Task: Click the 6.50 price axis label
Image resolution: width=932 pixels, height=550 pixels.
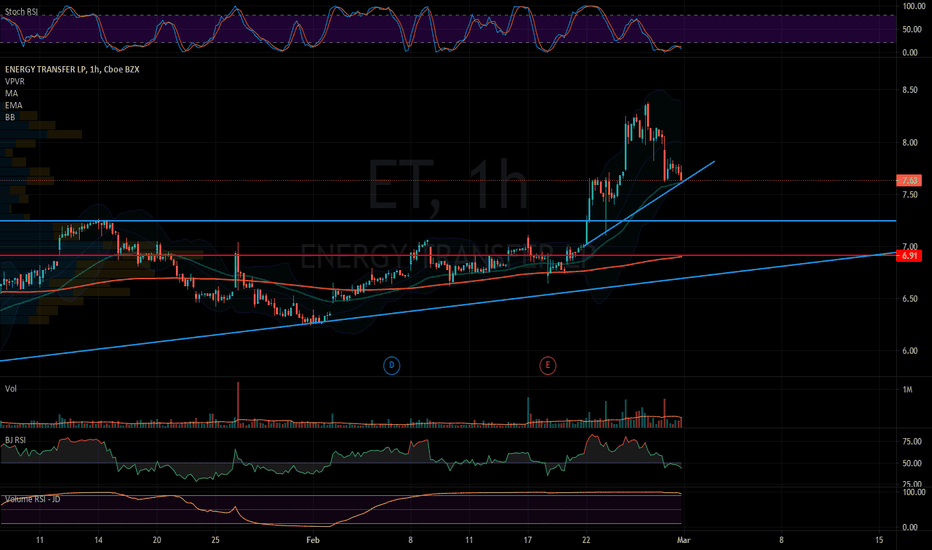Action: pyautogui.click(x=910, y=298)
